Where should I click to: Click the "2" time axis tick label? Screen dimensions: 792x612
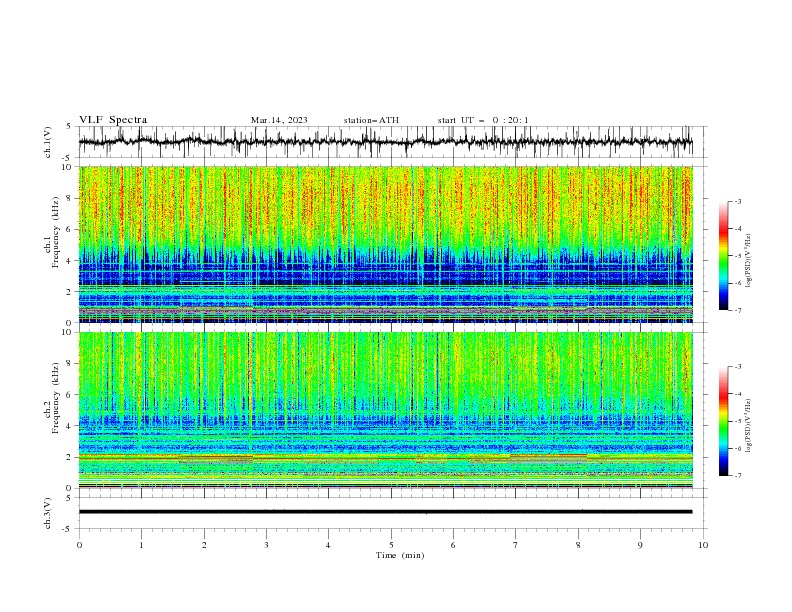(x=204, y=545)
